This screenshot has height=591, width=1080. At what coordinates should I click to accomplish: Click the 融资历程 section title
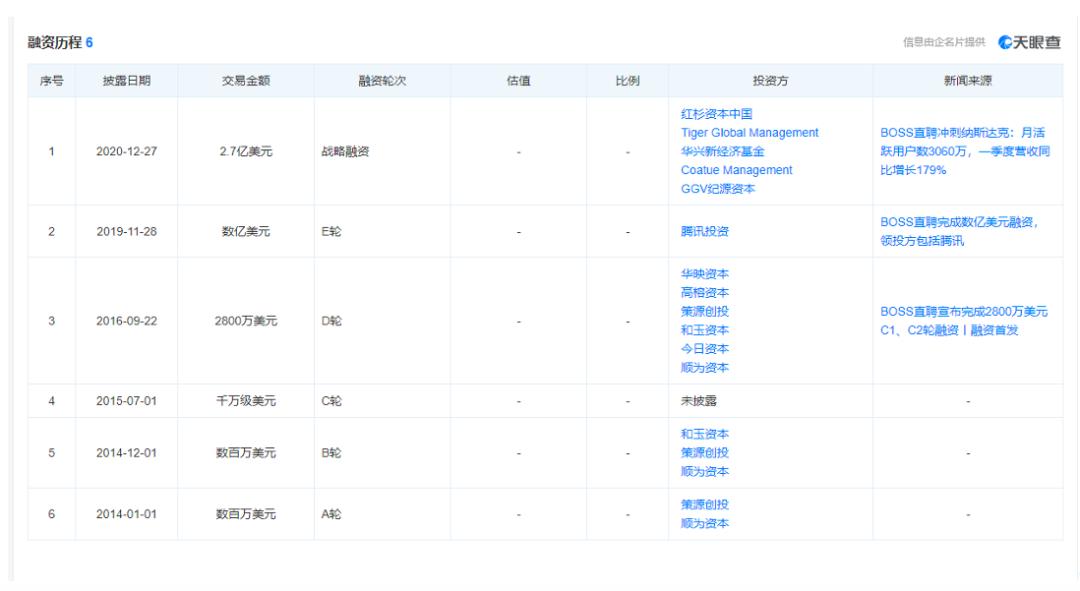(55, 42)
